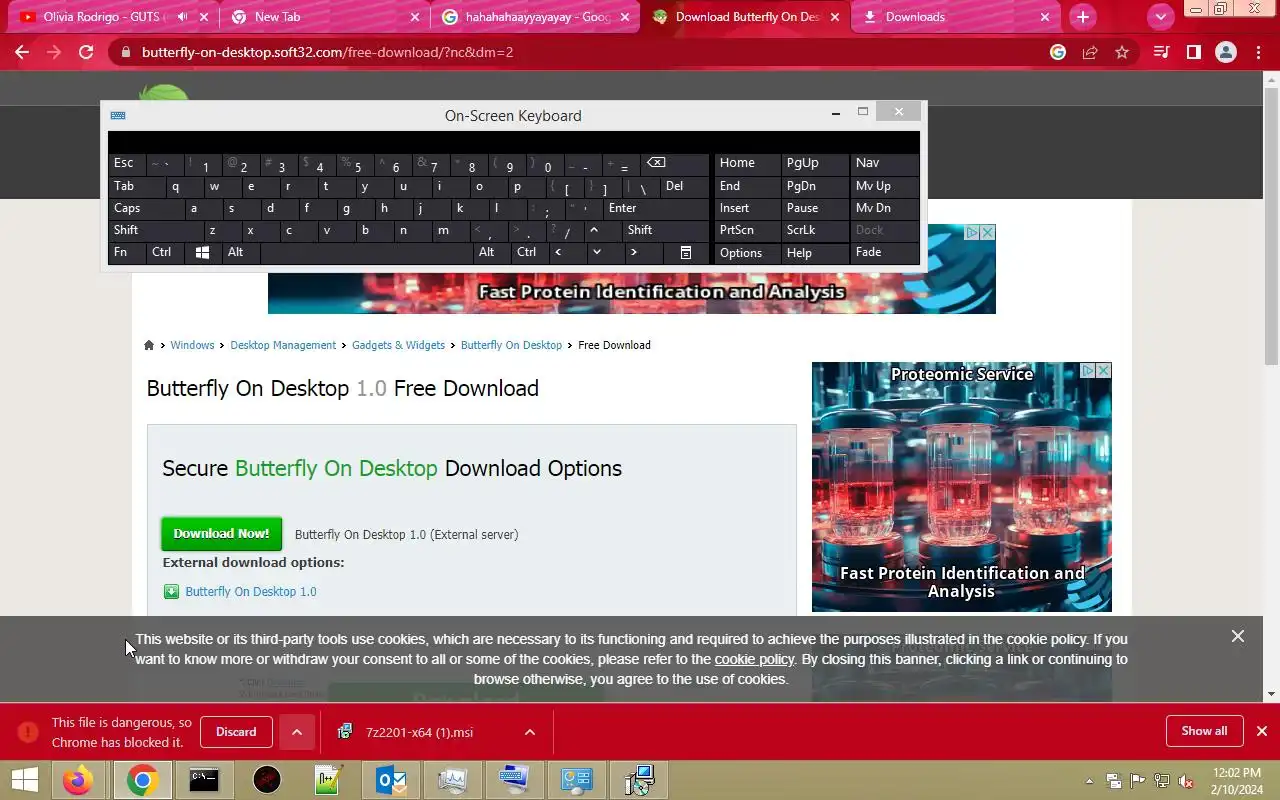The height and width of the screenshot is (800, 1280).
Task: Toggle left Ctrl key on On-Screen Keyboard
Action: coord(164,253)
